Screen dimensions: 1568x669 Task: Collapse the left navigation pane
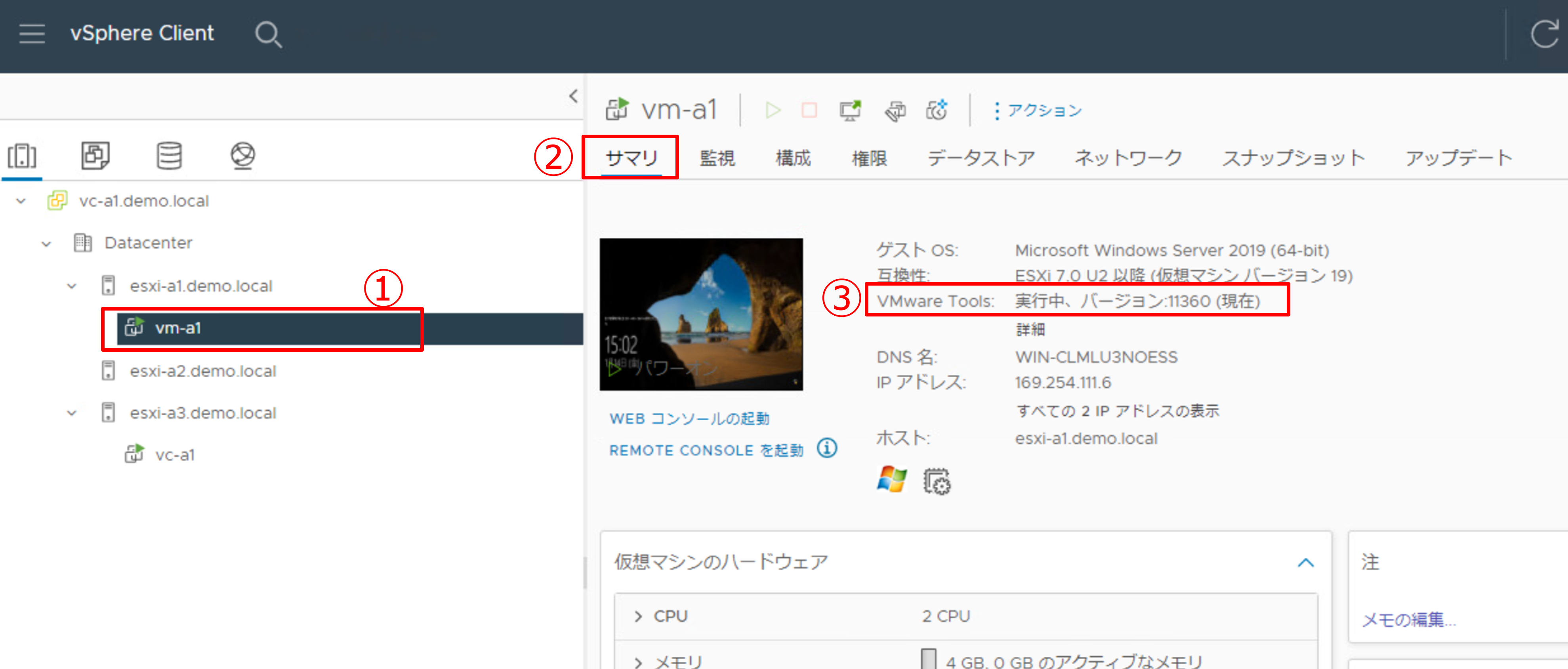[x=573, y=96]
